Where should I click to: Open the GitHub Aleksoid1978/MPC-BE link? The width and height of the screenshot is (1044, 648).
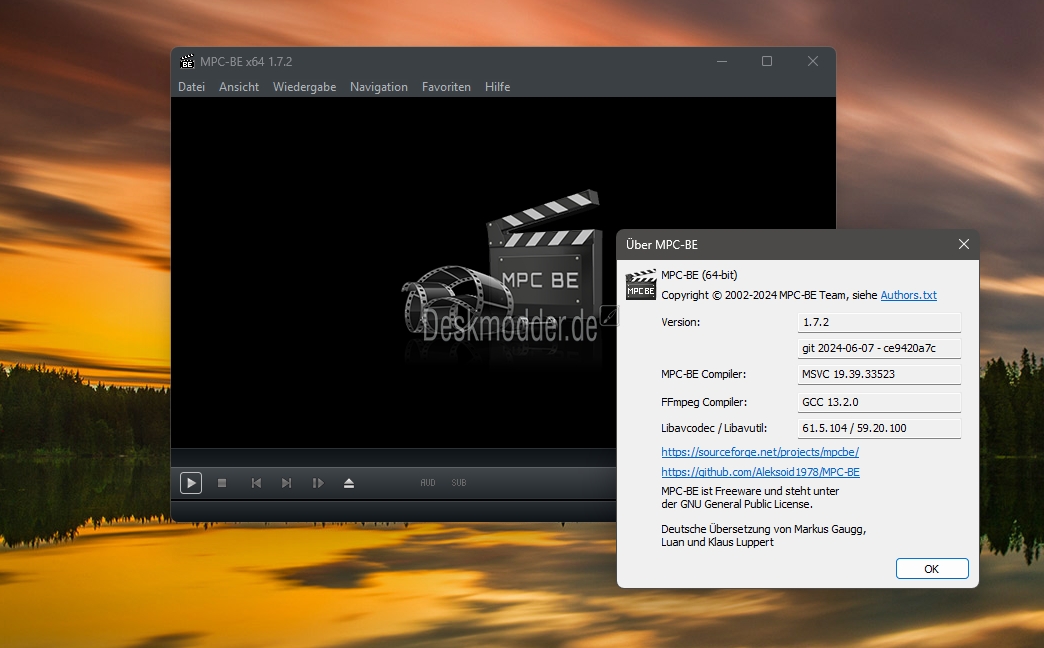(760, 472)
